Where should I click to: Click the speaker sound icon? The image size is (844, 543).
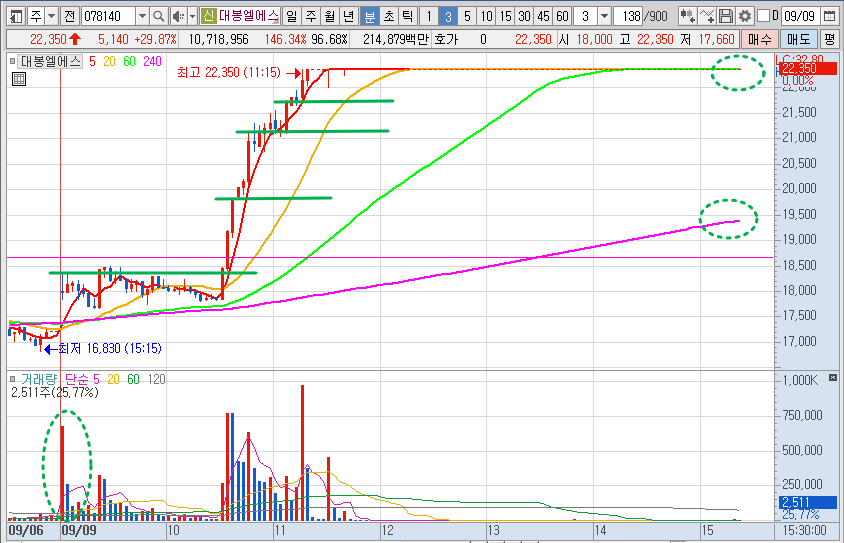point(178,17)
